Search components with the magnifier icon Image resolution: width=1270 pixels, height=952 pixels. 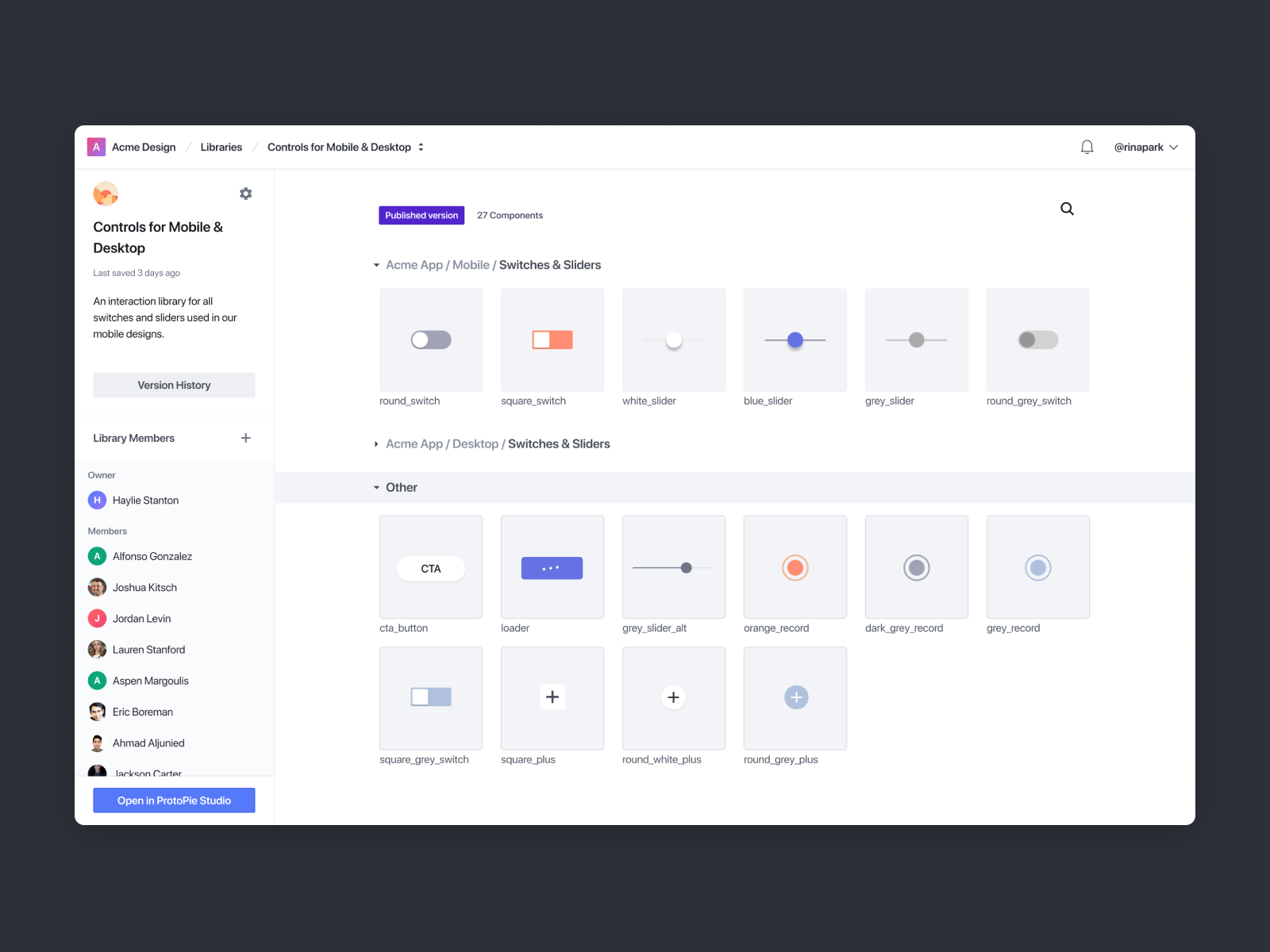(x=1067, y=209)
